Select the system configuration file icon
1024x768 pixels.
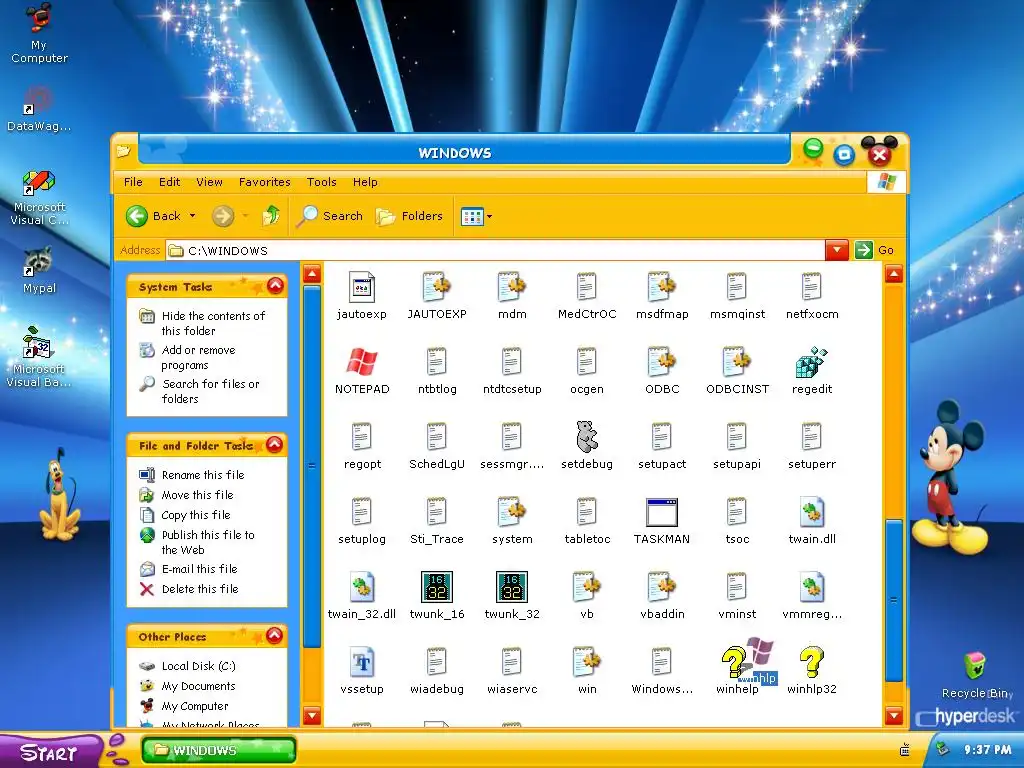click(x=511, y=512)
